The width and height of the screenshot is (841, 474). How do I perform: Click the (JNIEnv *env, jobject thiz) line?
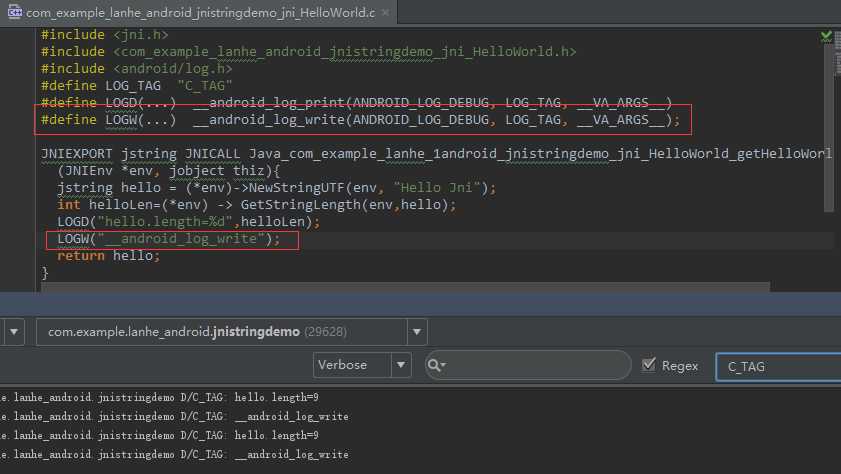[168, 171]
